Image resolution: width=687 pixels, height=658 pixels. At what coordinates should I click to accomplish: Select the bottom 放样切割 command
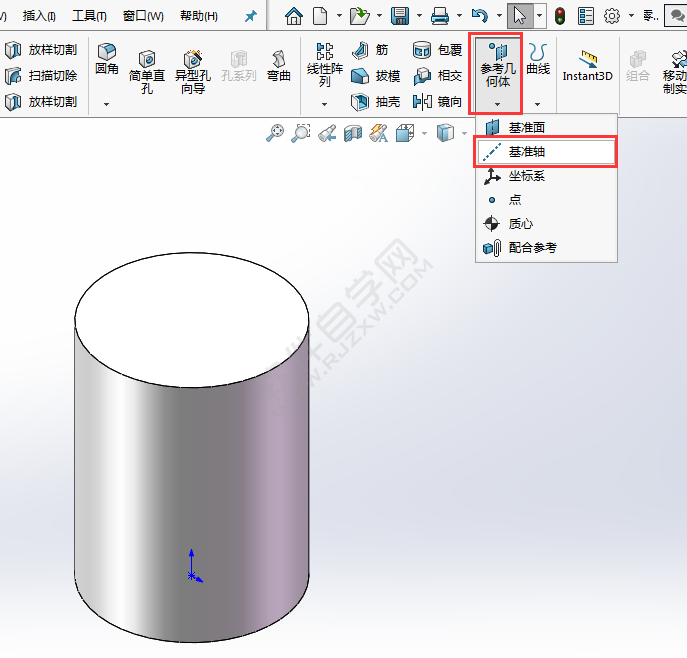[41, 102]
